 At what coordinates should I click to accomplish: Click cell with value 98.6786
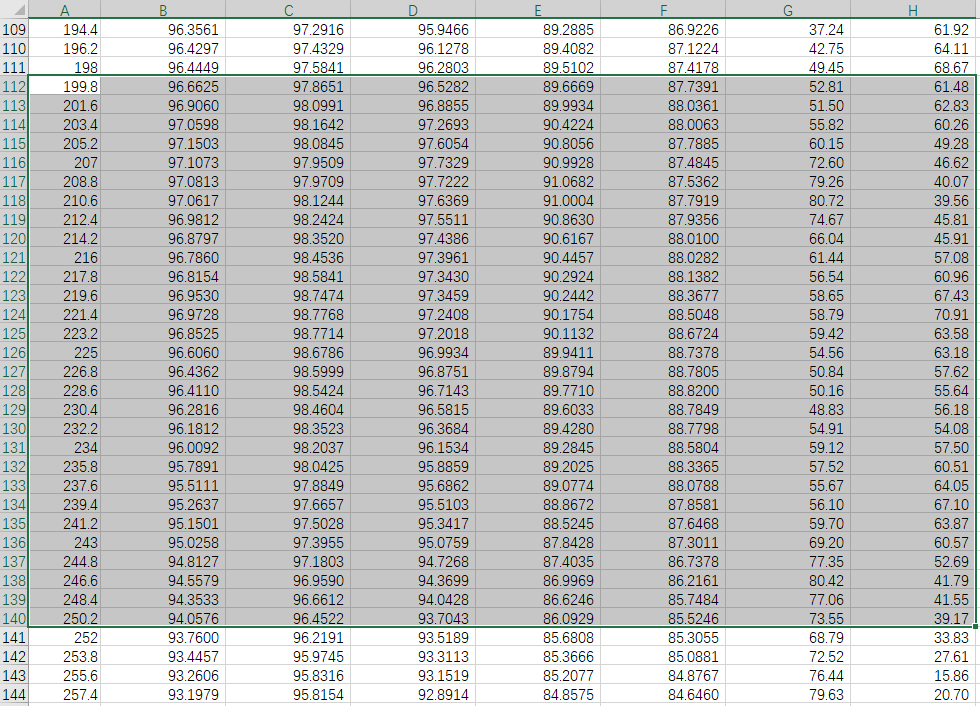288,352
